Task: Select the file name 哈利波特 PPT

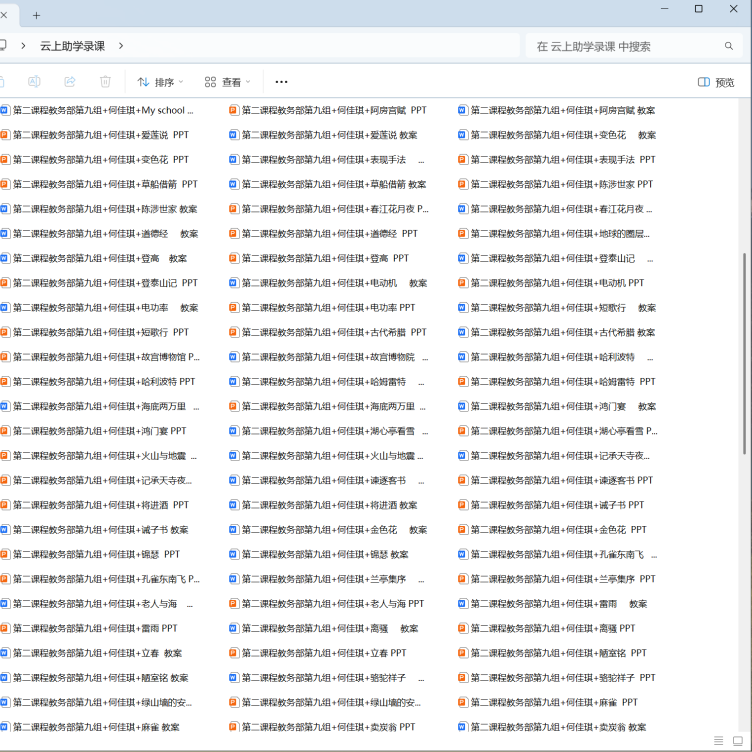Action: pos(104,382)
